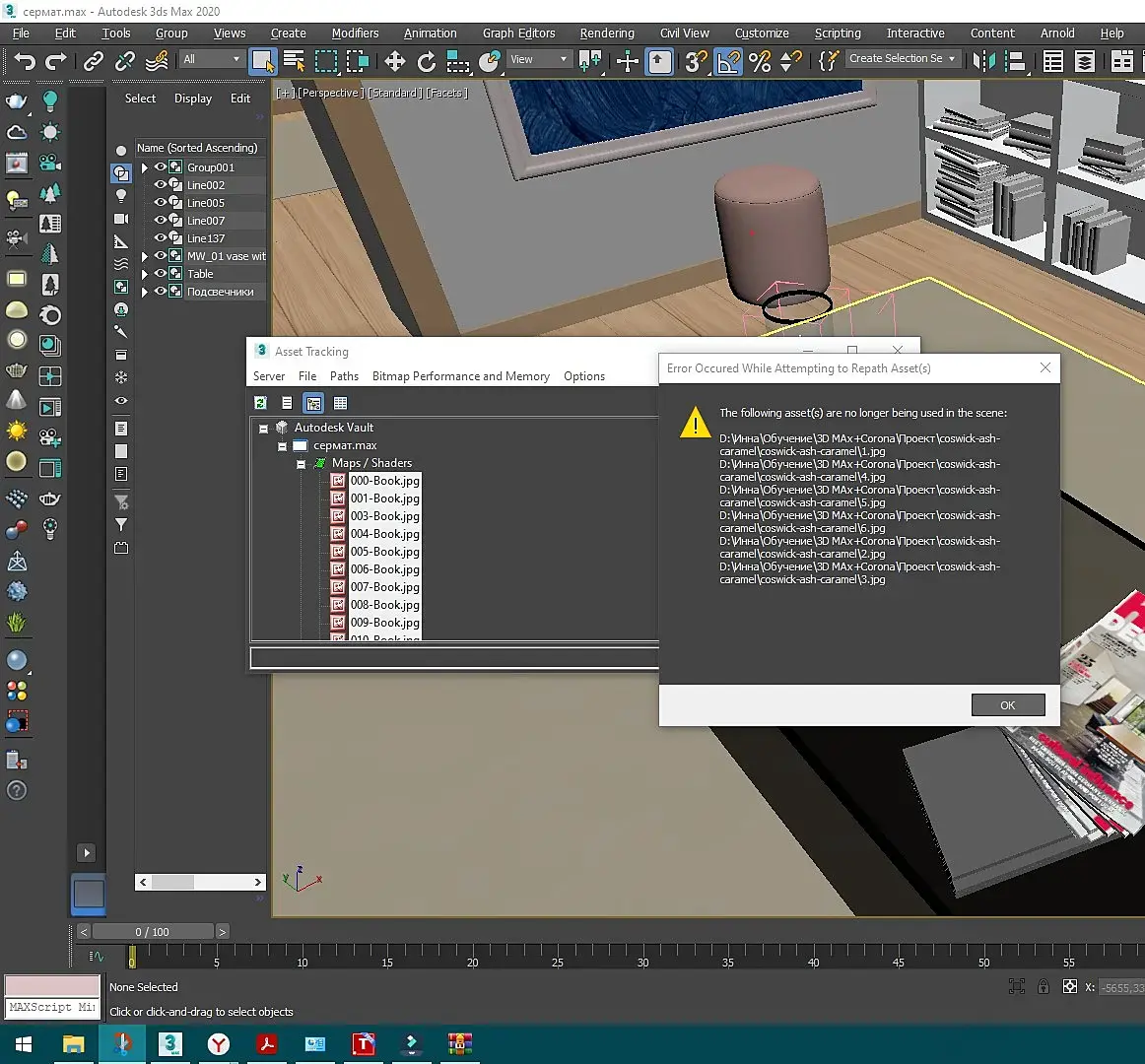Click the Select by Name icon
The image size is (1145, 1064).
point(294,62)
